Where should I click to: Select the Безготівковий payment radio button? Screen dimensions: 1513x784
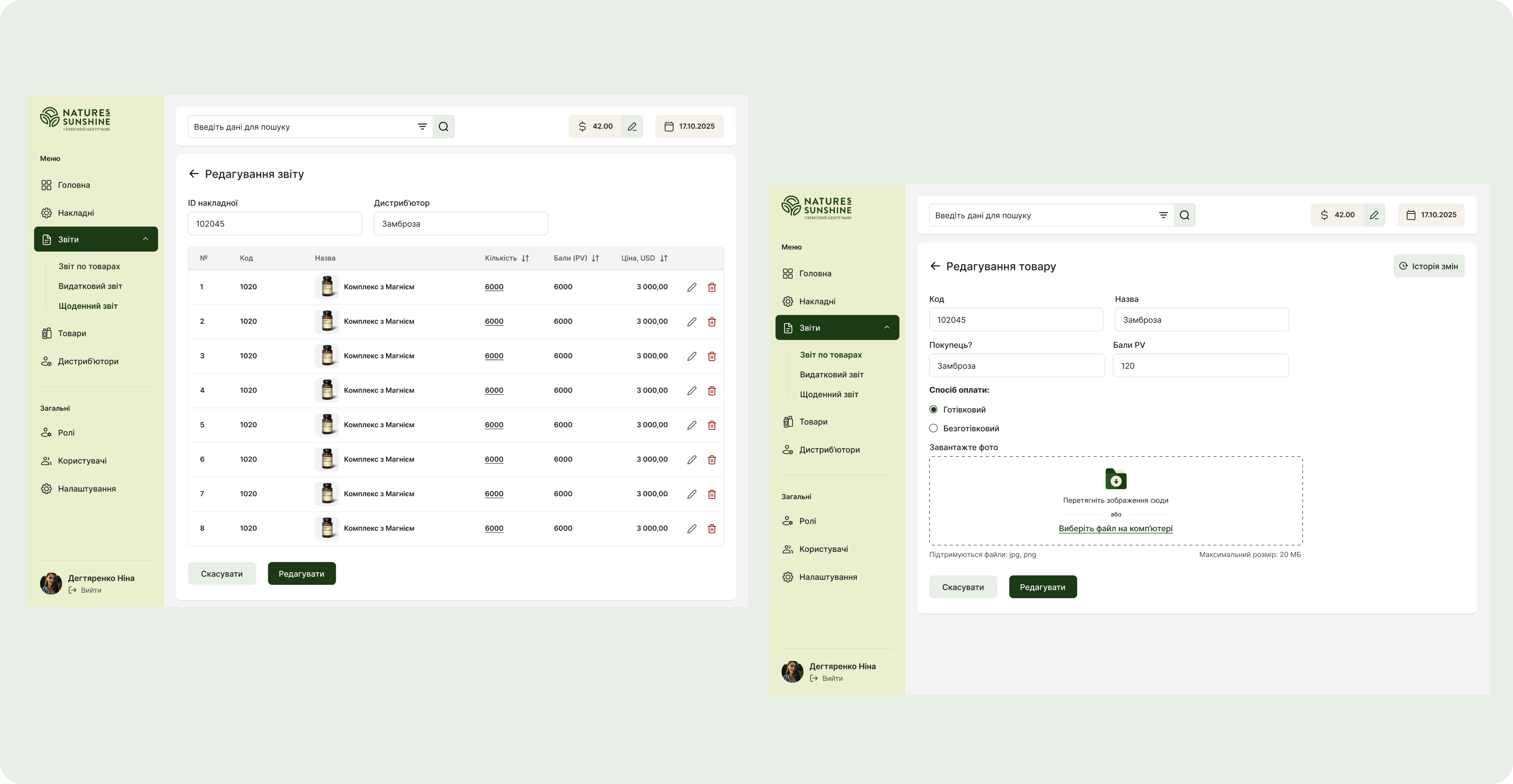click(x=933, y=428)
